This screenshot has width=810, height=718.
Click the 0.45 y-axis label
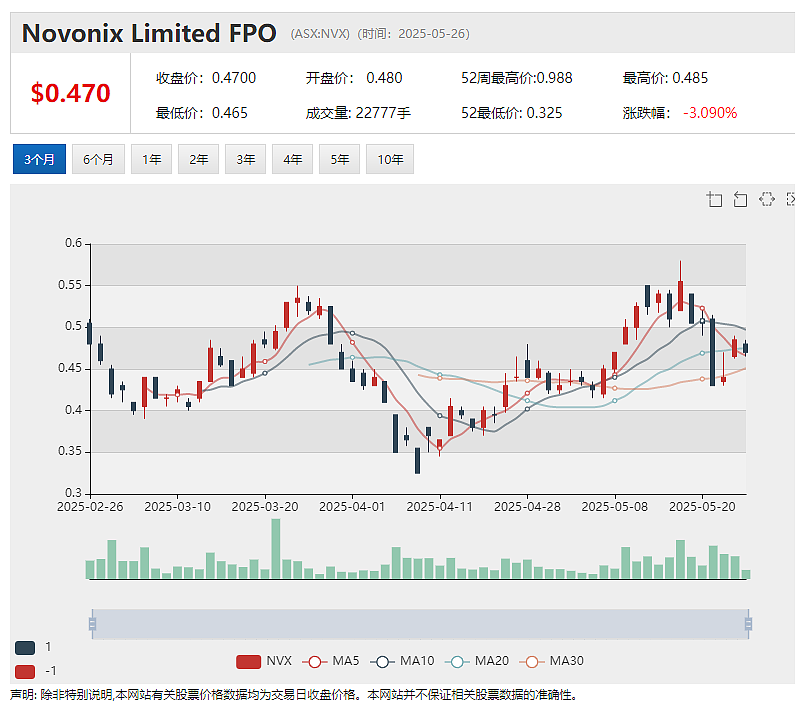click(x=70, y=368)
